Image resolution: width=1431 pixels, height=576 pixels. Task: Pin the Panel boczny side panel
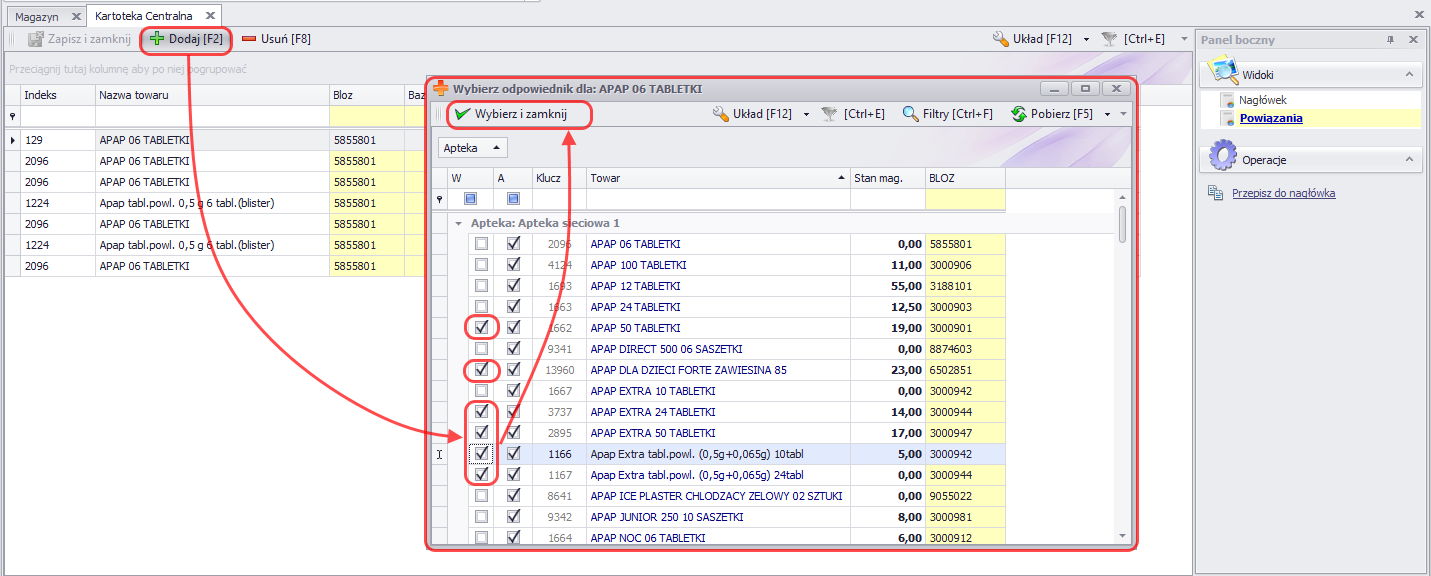[1390, 39]
